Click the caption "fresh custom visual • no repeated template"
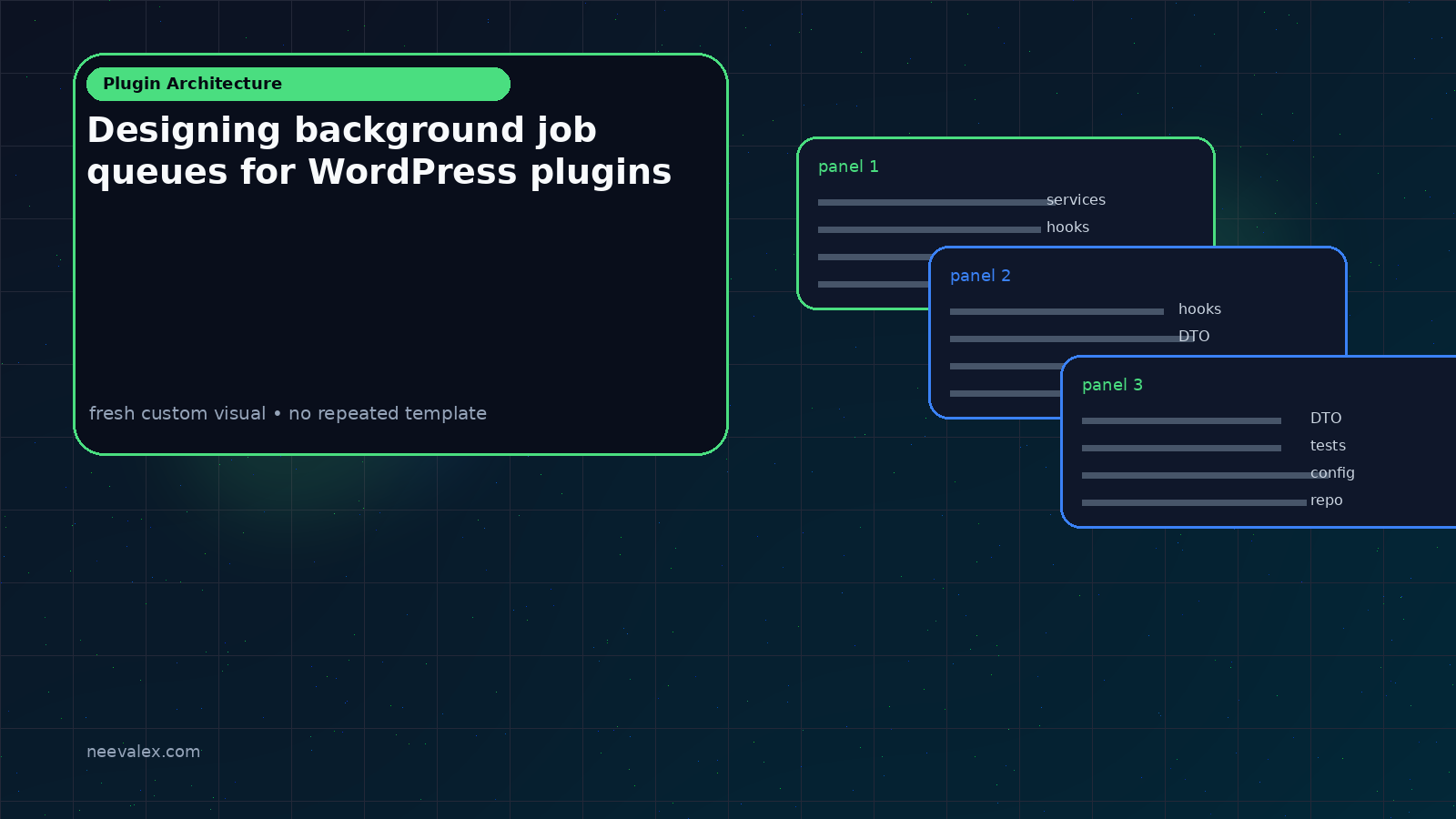This screenshot has height=819, width=1456. click(288, 413)
